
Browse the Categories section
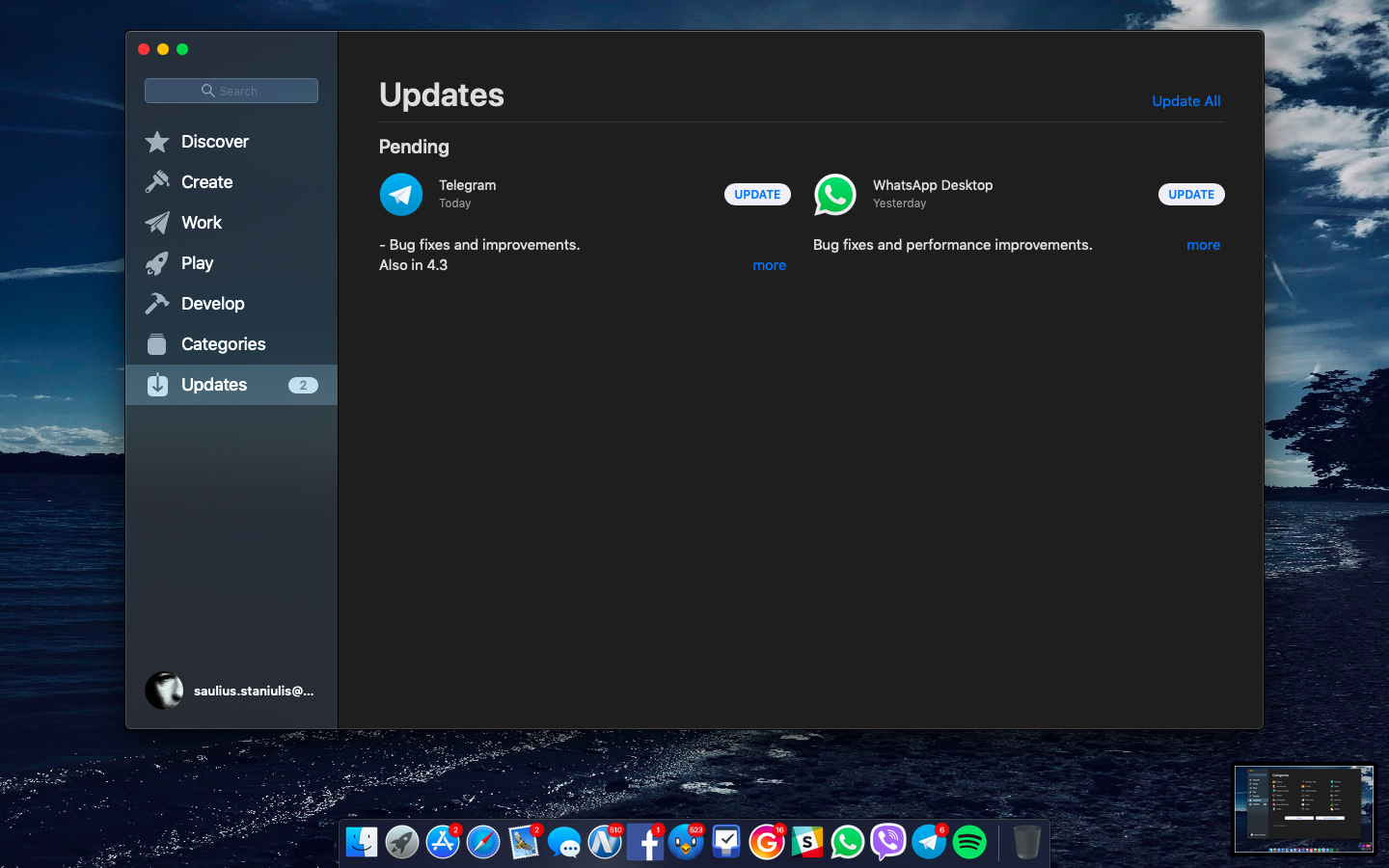point(223,344)
